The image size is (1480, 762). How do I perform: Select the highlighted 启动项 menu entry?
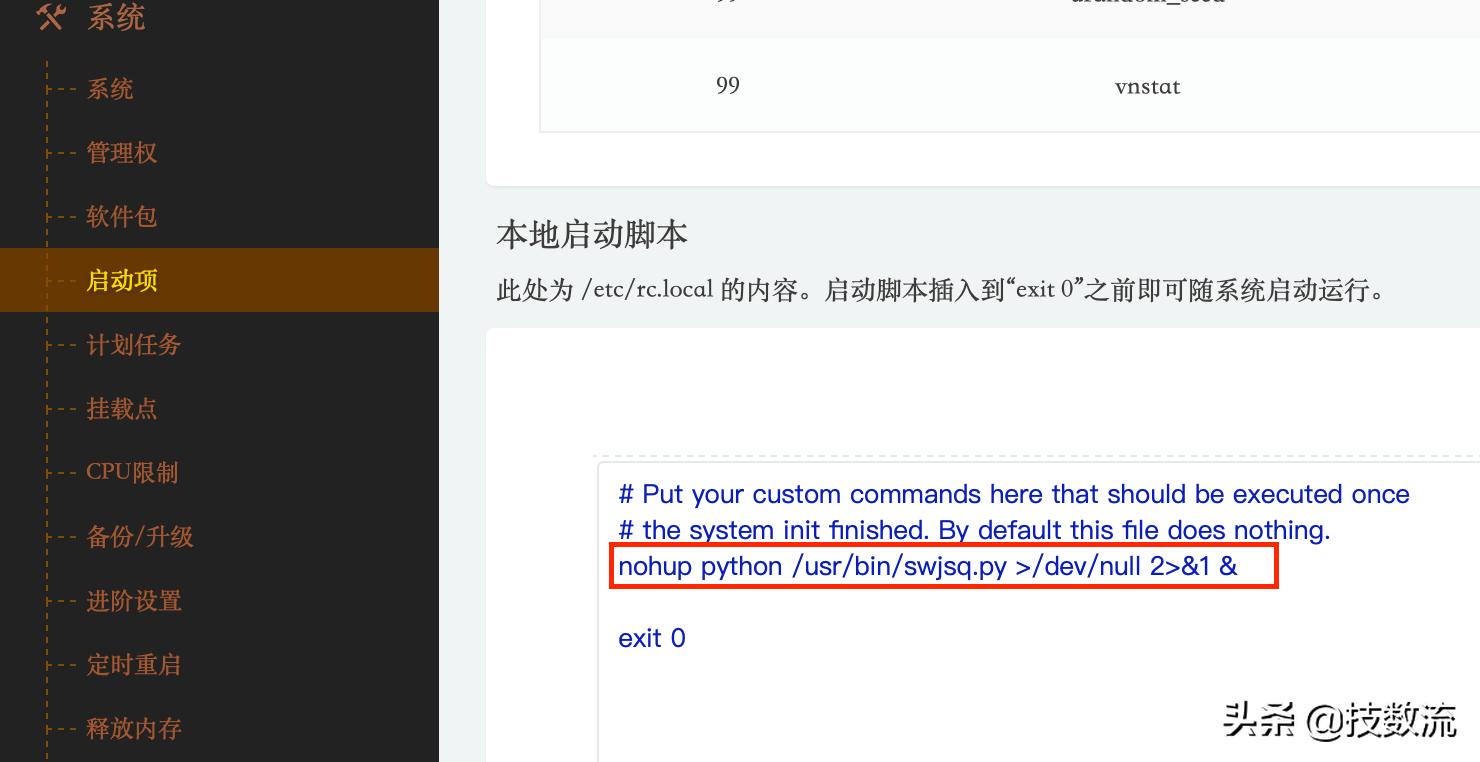pyautogui.click(x=219, y=280)
